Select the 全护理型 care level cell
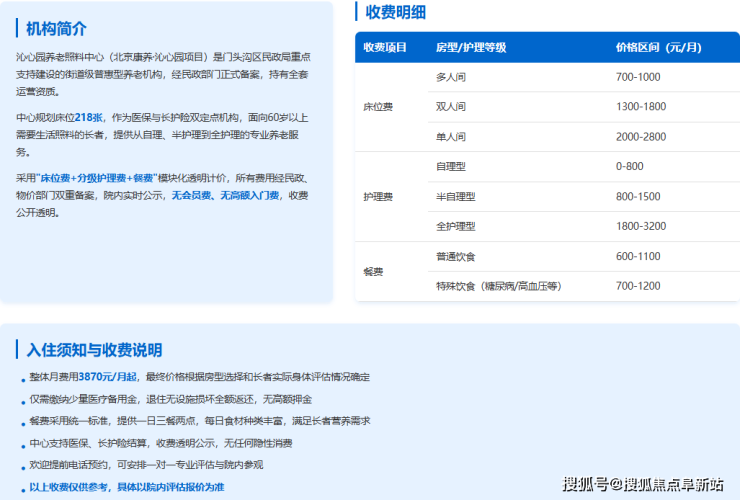Image resolution: width=740 pixels, height=500 pixels. tap(455, 226)
